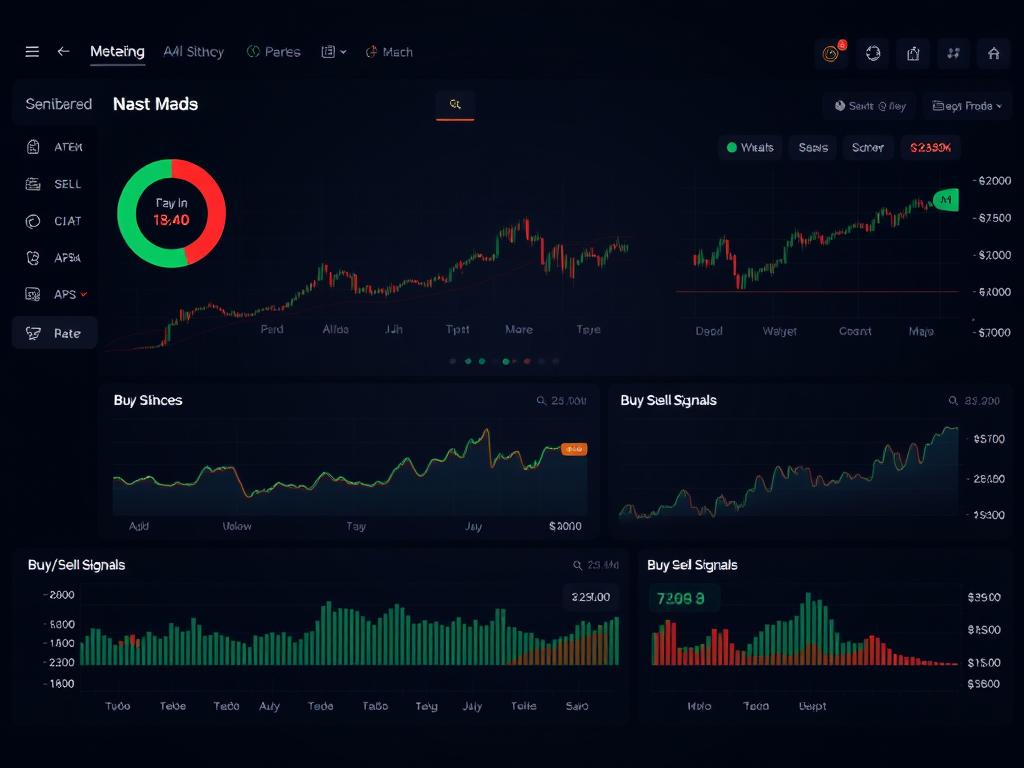
Task: Switch to the Meteing tab
Action: coord(117,52)
